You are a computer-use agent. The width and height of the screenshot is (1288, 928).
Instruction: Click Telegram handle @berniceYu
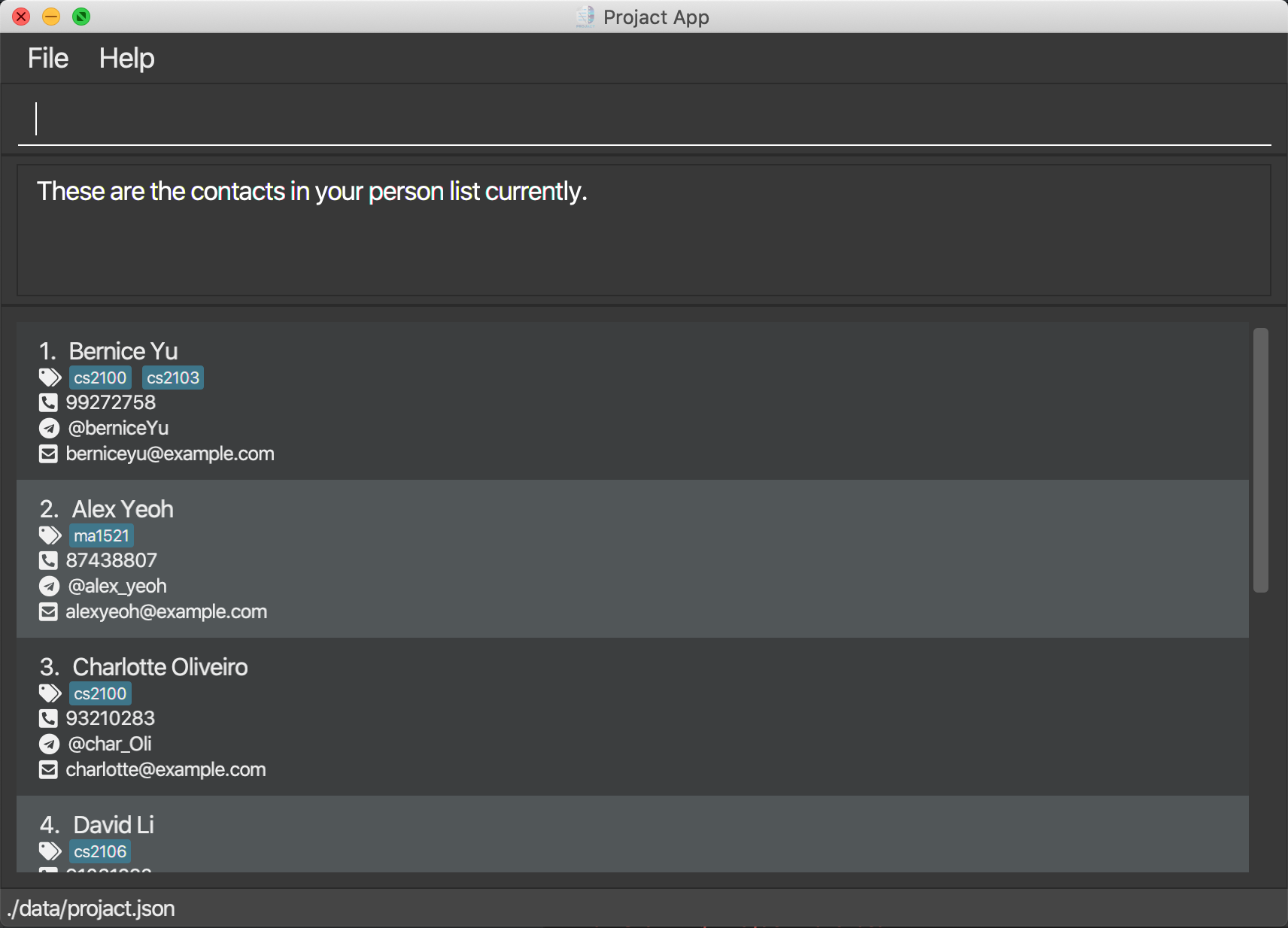pos(118,428)
